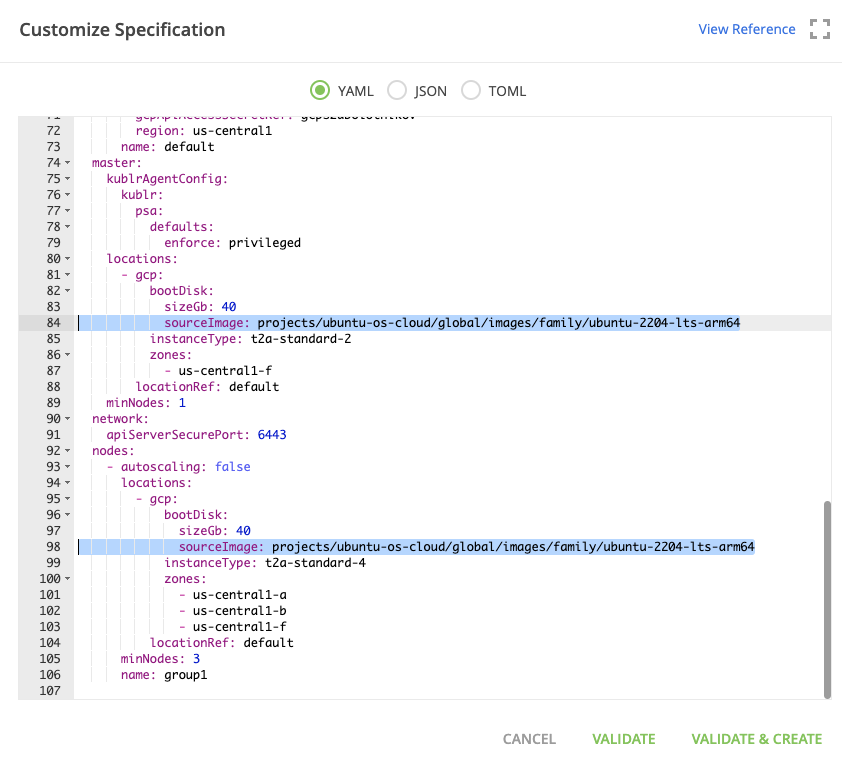Open the View Reference link
842x768 pixels.
tap(746, 29)
